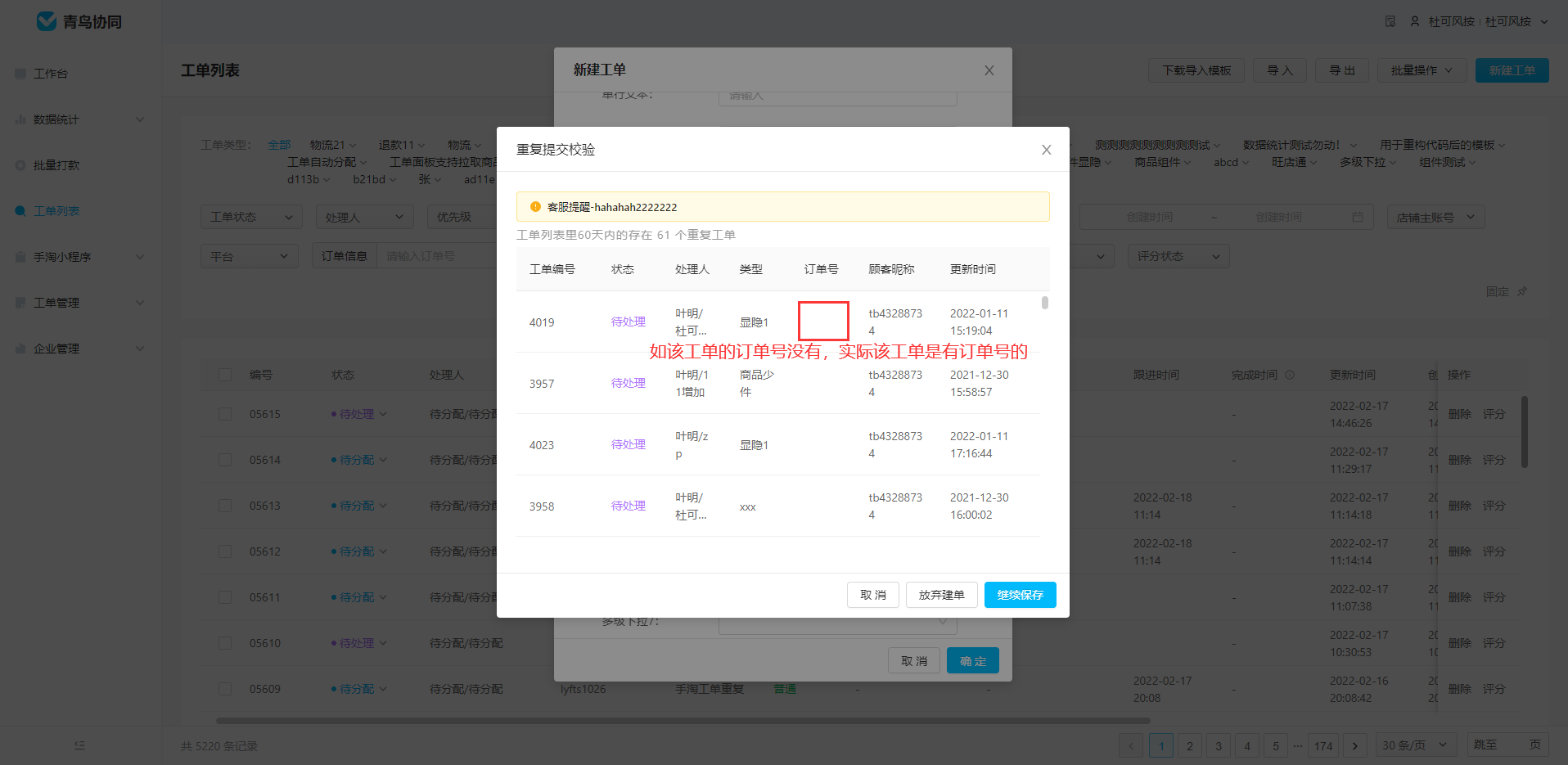Click the duplicate list vertical scrollbar
The image size is (1568, 765).
(x=1045, y=303)
